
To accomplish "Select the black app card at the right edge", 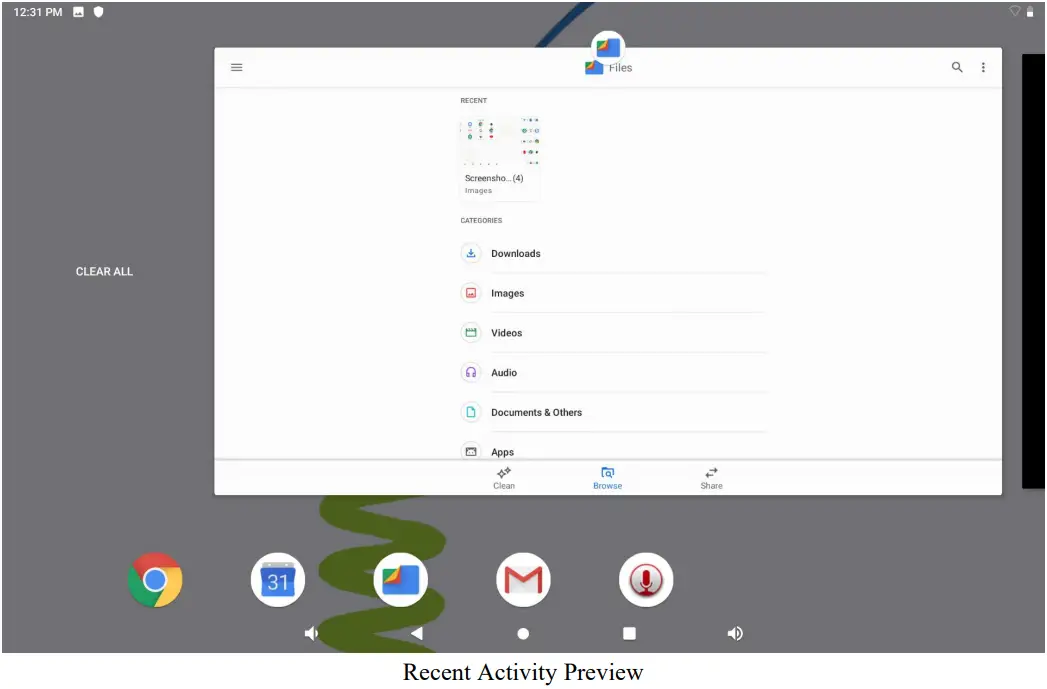I will pos(1033,271).
